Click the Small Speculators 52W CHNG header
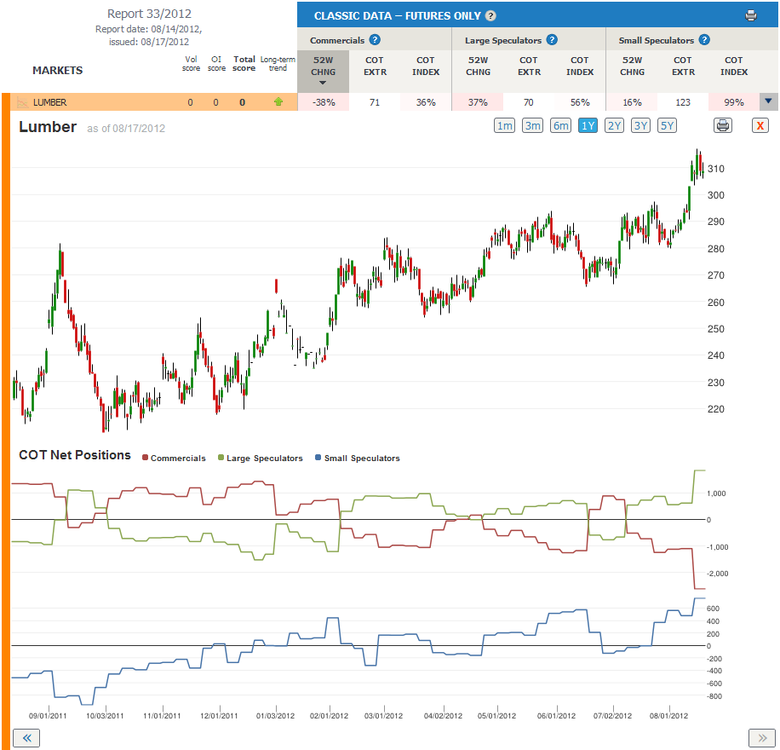The width and height of the screenshot is (780, 750). click(x=632, y=66)
